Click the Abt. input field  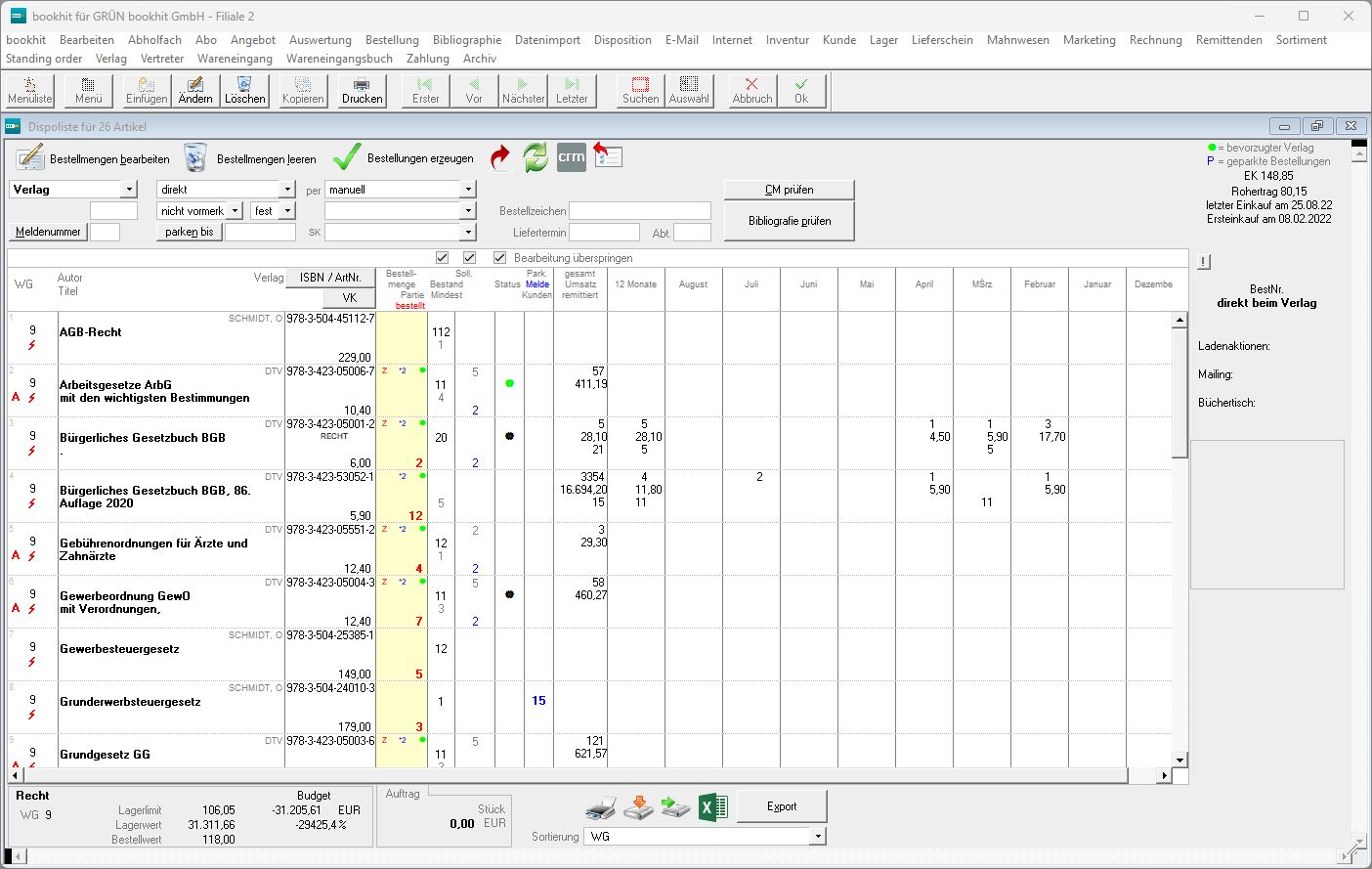692,233
